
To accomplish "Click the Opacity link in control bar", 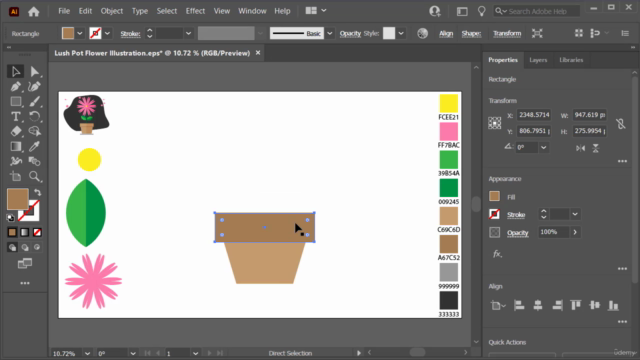I will [350, 33].
